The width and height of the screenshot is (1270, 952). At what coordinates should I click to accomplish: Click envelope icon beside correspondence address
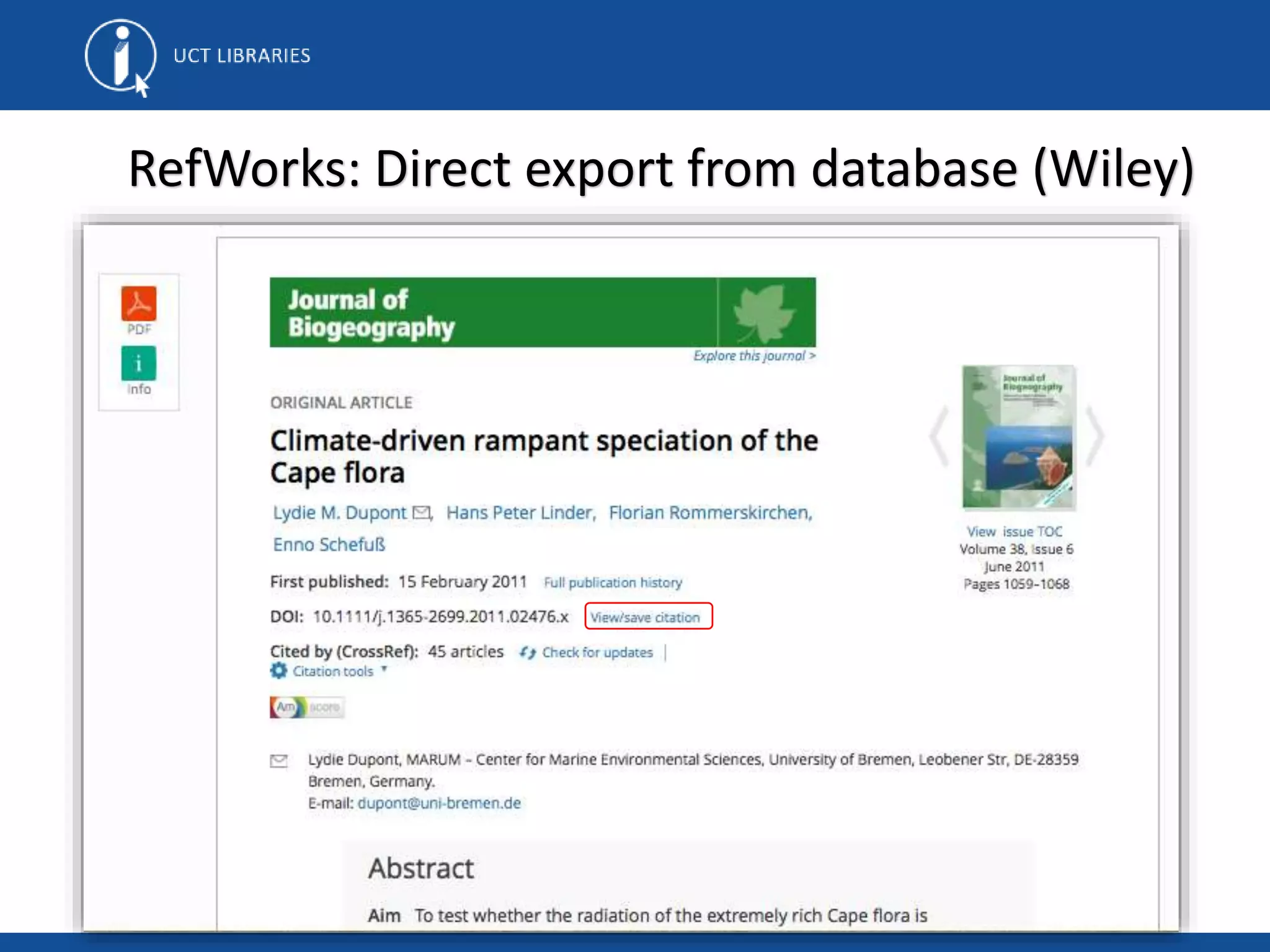279,760
